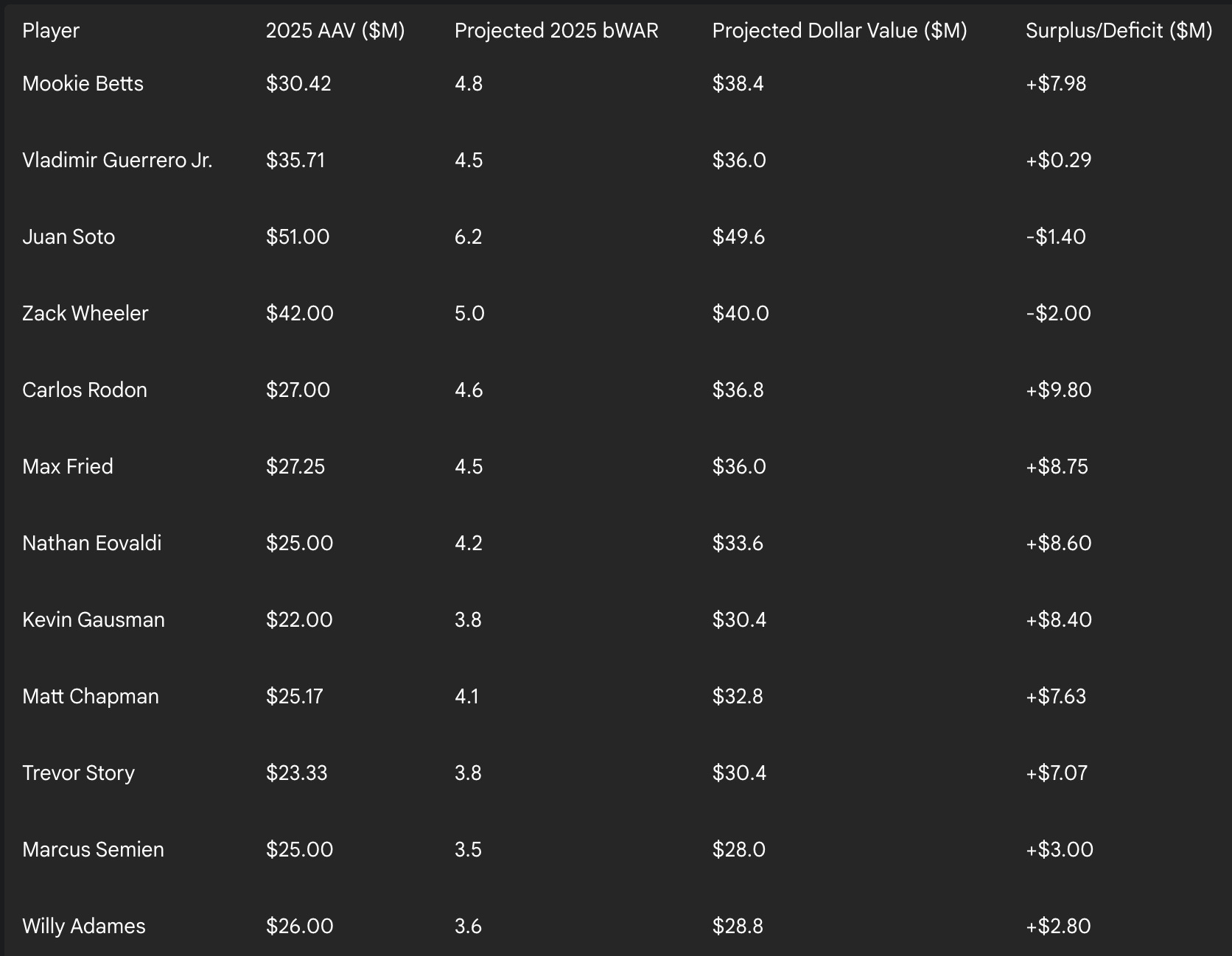Select the Carlos Rodon name cell

(x=85, y=390)
